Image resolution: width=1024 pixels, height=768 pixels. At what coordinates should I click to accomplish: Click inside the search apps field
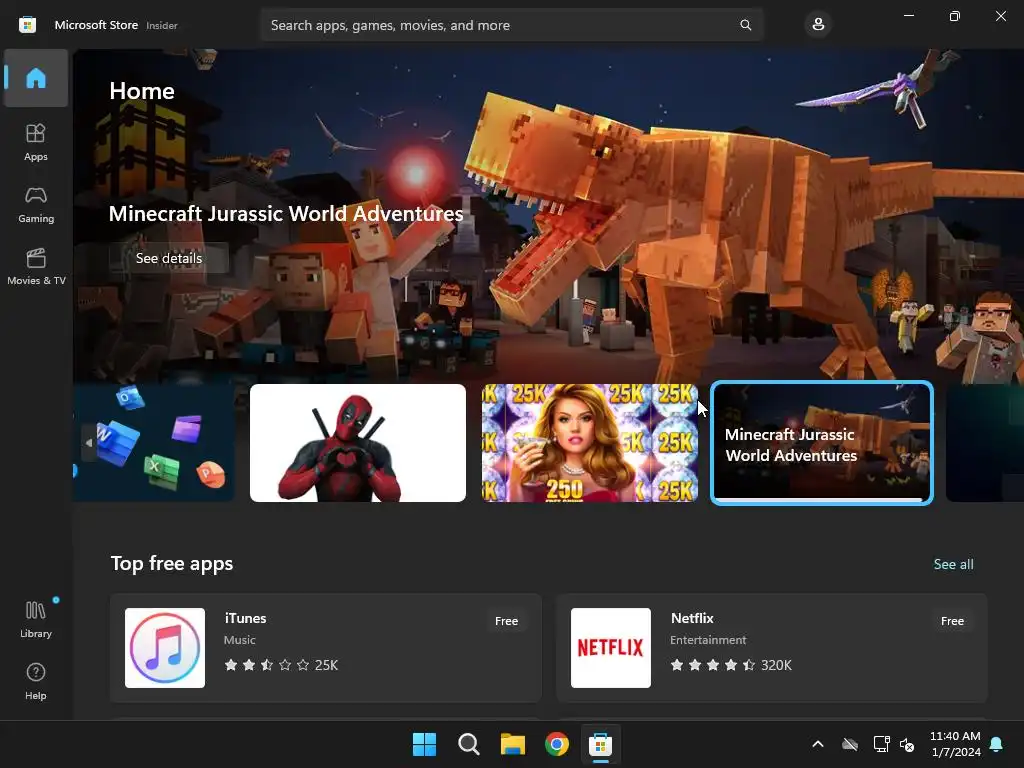(x=512, y=25)
